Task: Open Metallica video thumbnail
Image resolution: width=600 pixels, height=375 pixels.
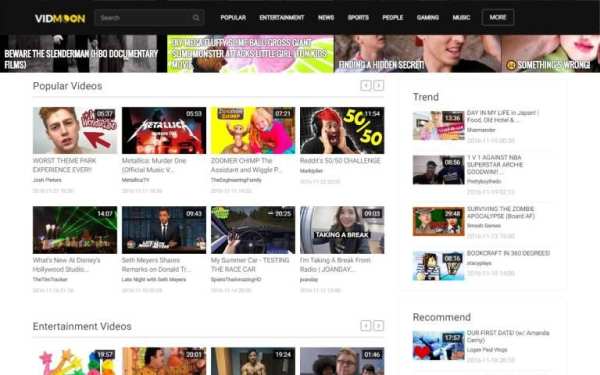Action: 164,130
